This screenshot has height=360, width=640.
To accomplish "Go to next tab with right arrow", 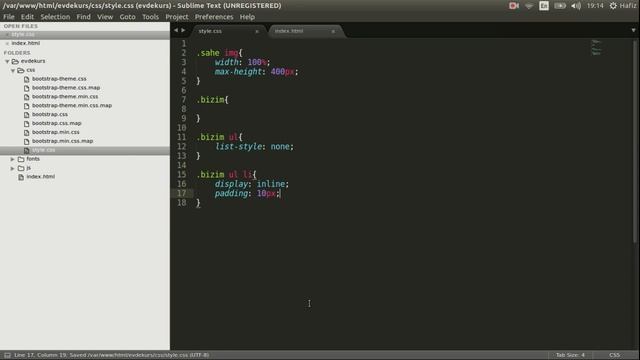I will click(183, 30).
